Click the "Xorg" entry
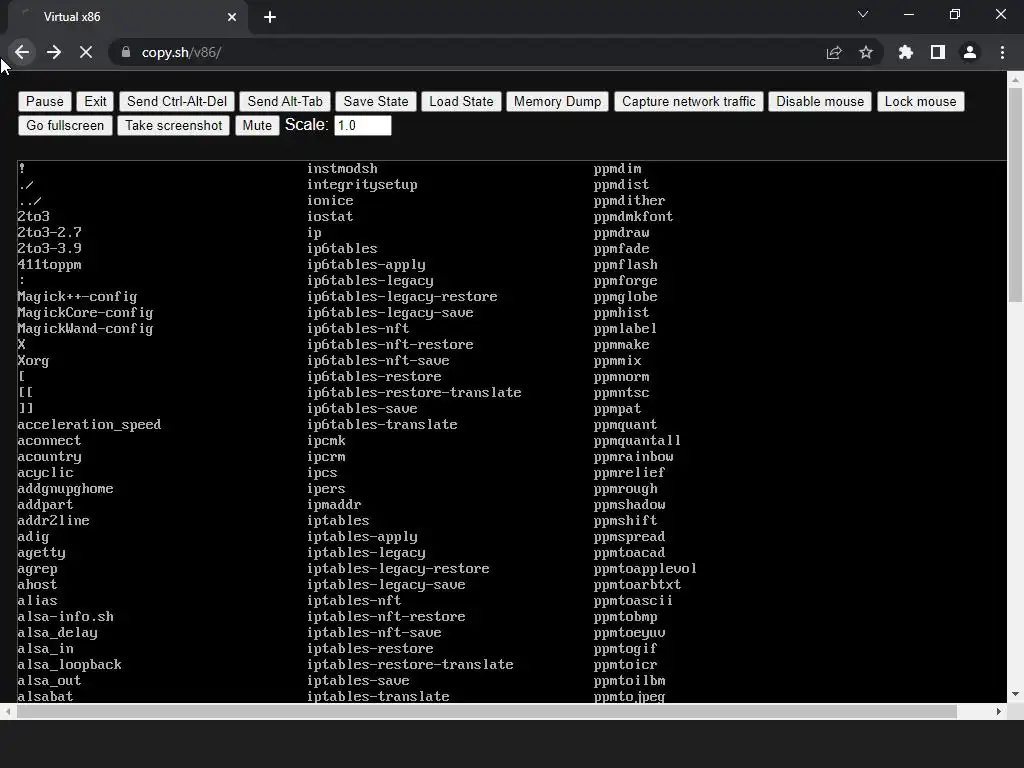This screenshot has width=1024, height=768. tap(33, 360)
